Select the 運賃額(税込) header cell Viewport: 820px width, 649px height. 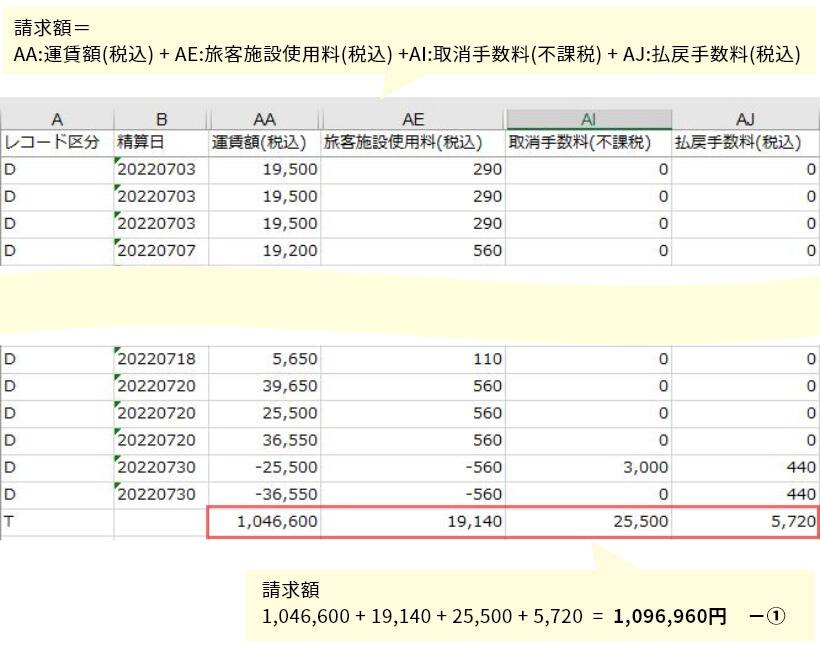pos(264,143)
